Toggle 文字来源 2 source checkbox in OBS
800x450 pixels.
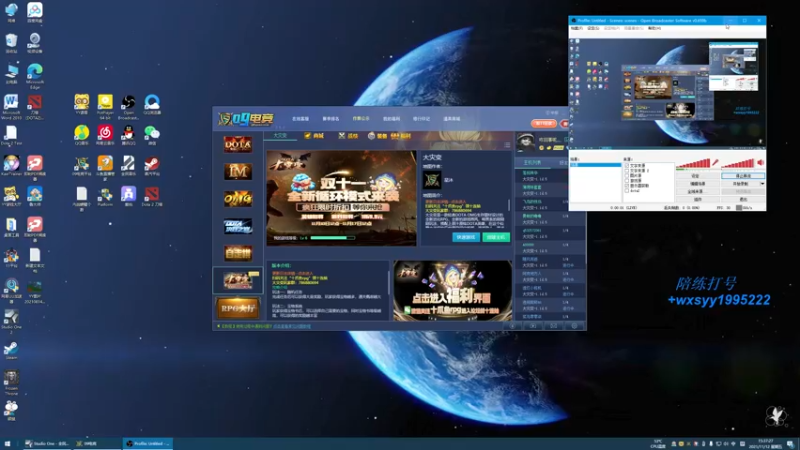click(627, 170)
